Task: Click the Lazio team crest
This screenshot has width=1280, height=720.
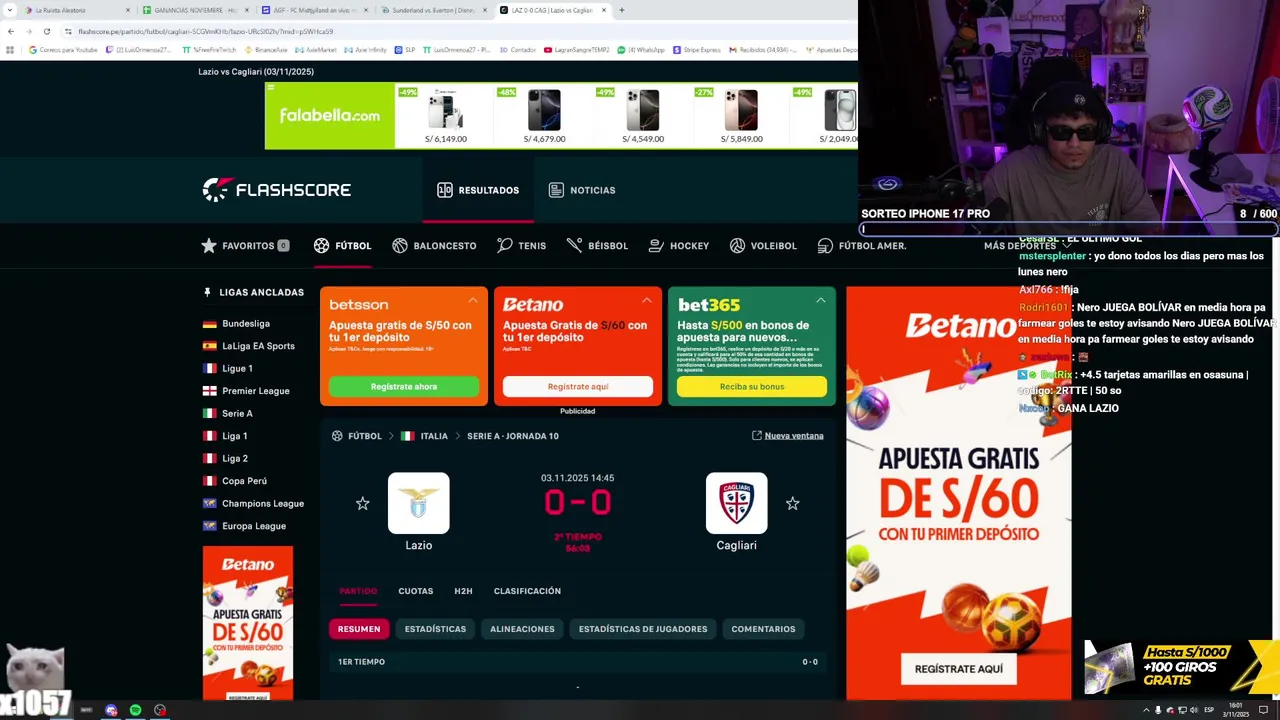Action: (418, 503)
